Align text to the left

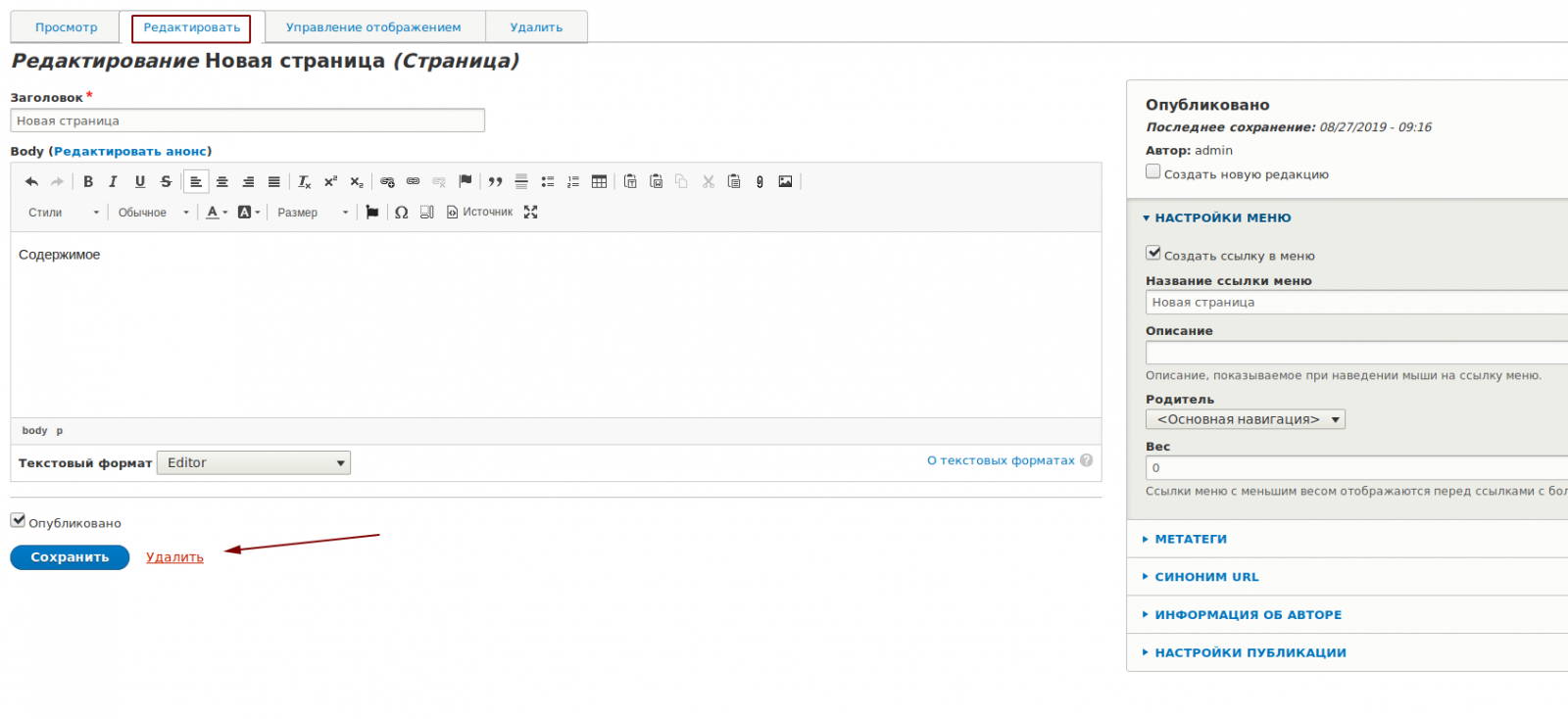[x=196, y=182]
